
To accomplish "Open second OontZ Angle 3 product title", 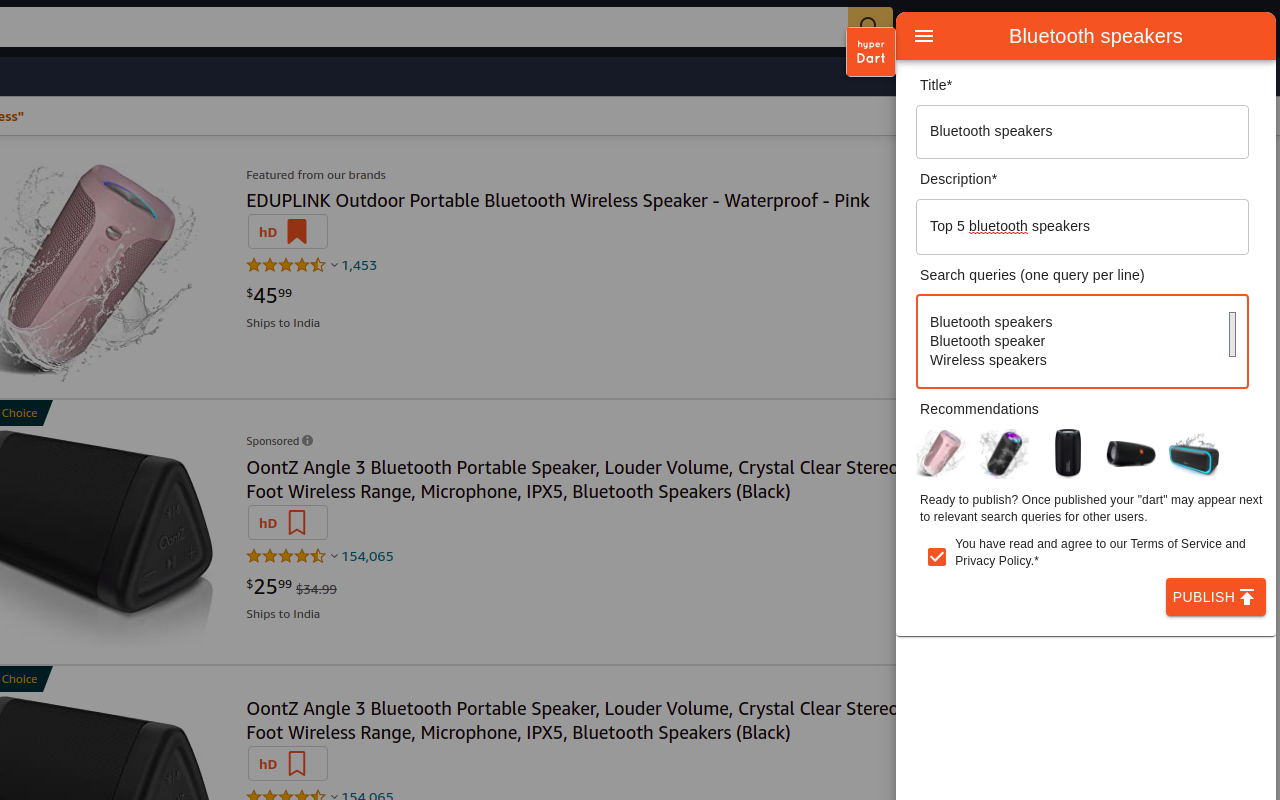I will 571,720.
